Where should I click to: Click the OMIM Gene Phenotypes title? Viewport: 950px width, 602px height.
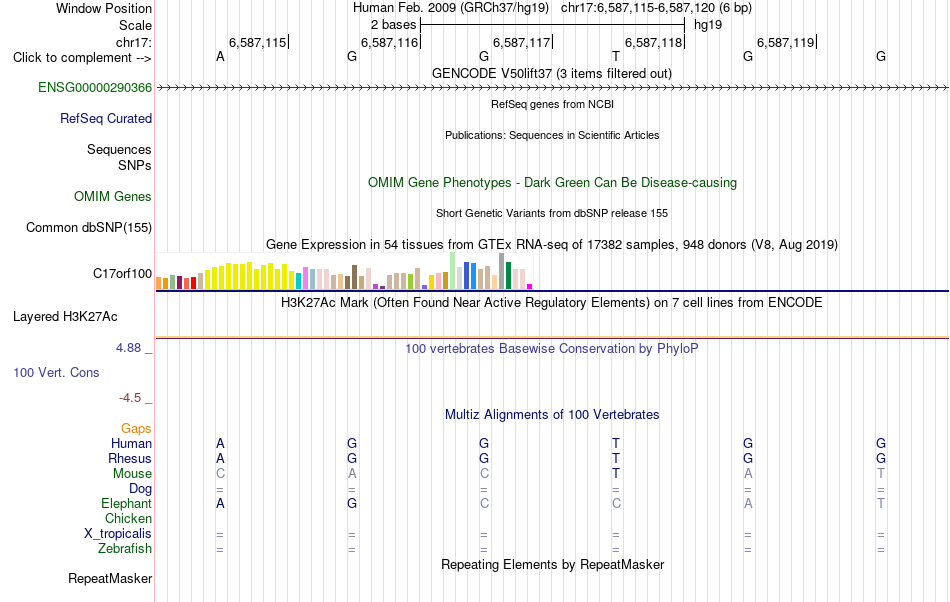(x=553, y=183)
